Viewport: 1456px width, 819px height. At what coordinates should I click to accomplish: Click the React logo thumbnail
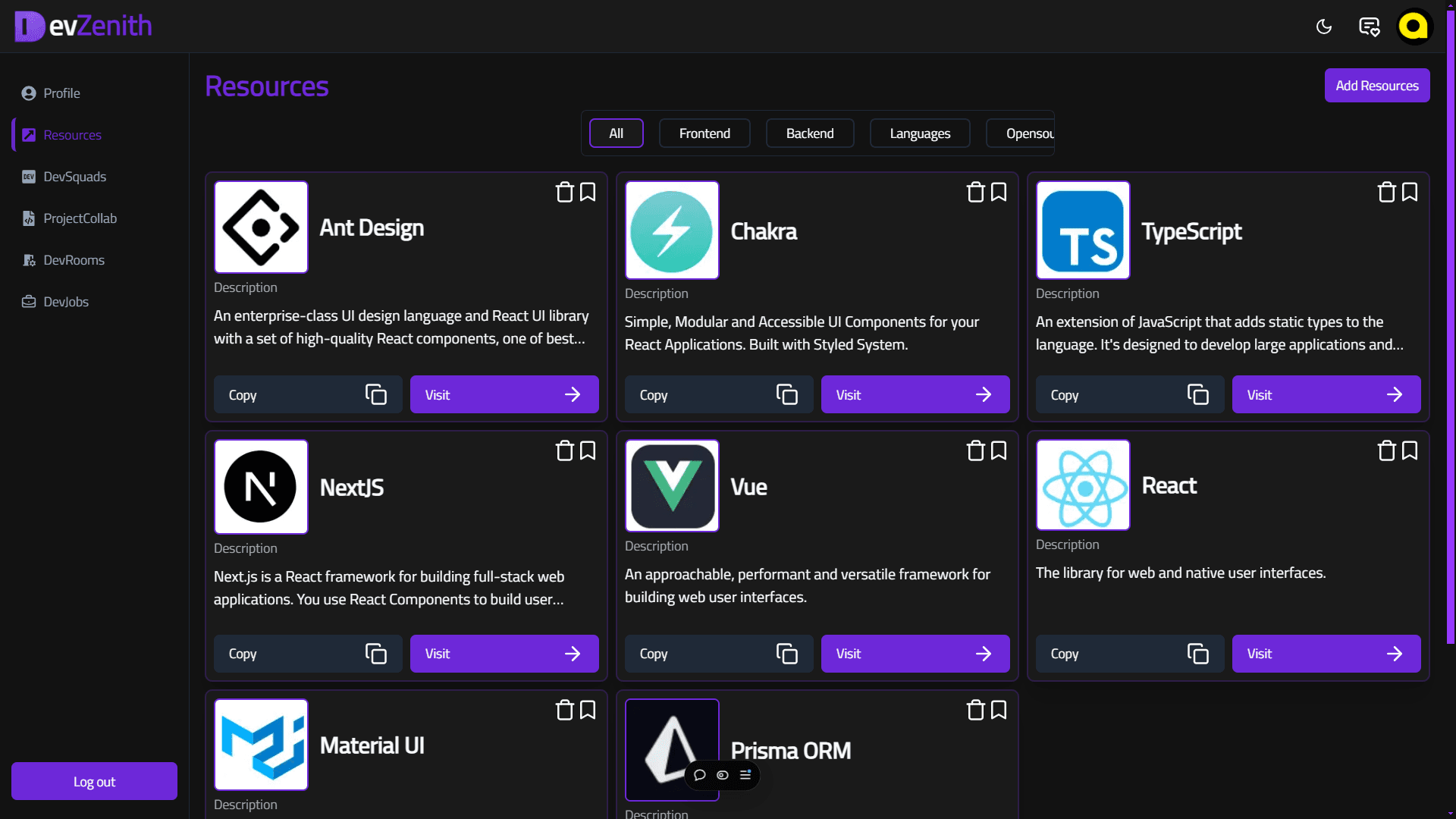1083,485
